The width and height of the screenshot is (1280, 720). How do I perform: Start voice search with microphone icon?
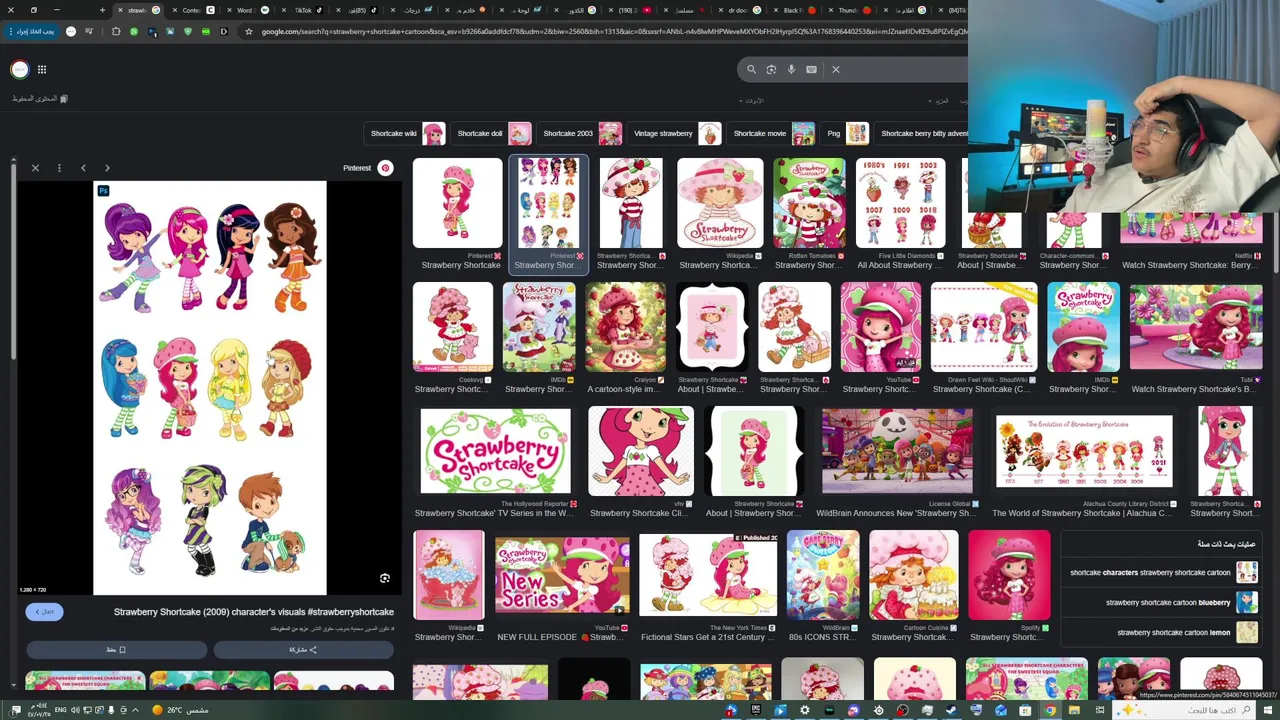pos(791,69)
